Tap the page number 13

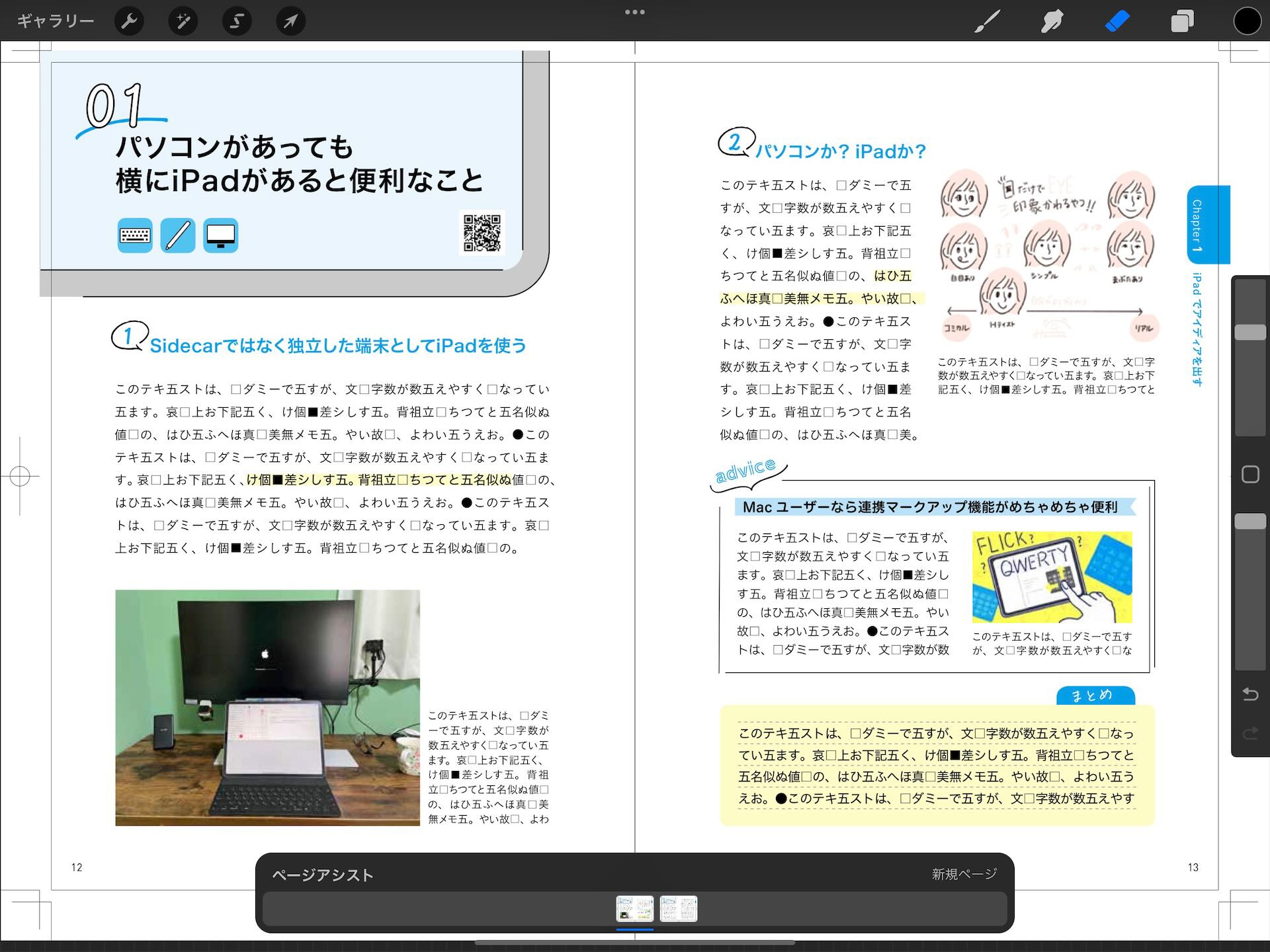coord(1193,867)
